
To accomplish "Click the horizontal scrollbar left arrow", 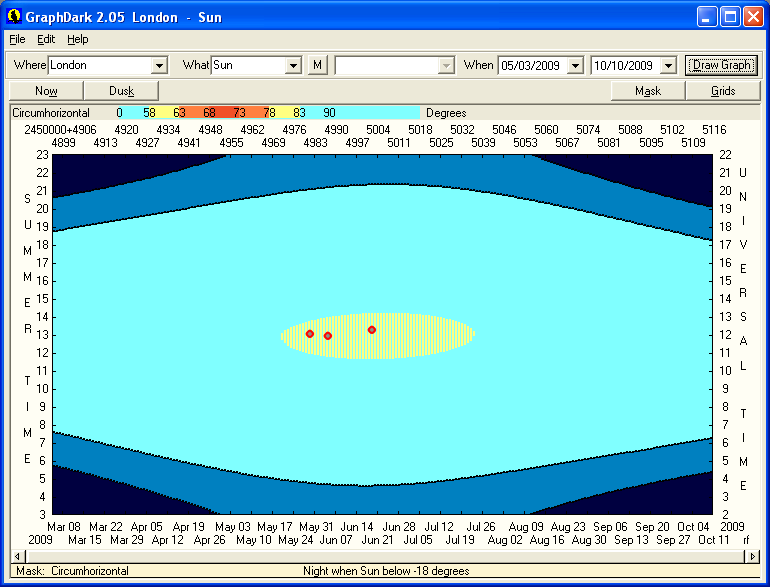I will [x=15, y=556].
